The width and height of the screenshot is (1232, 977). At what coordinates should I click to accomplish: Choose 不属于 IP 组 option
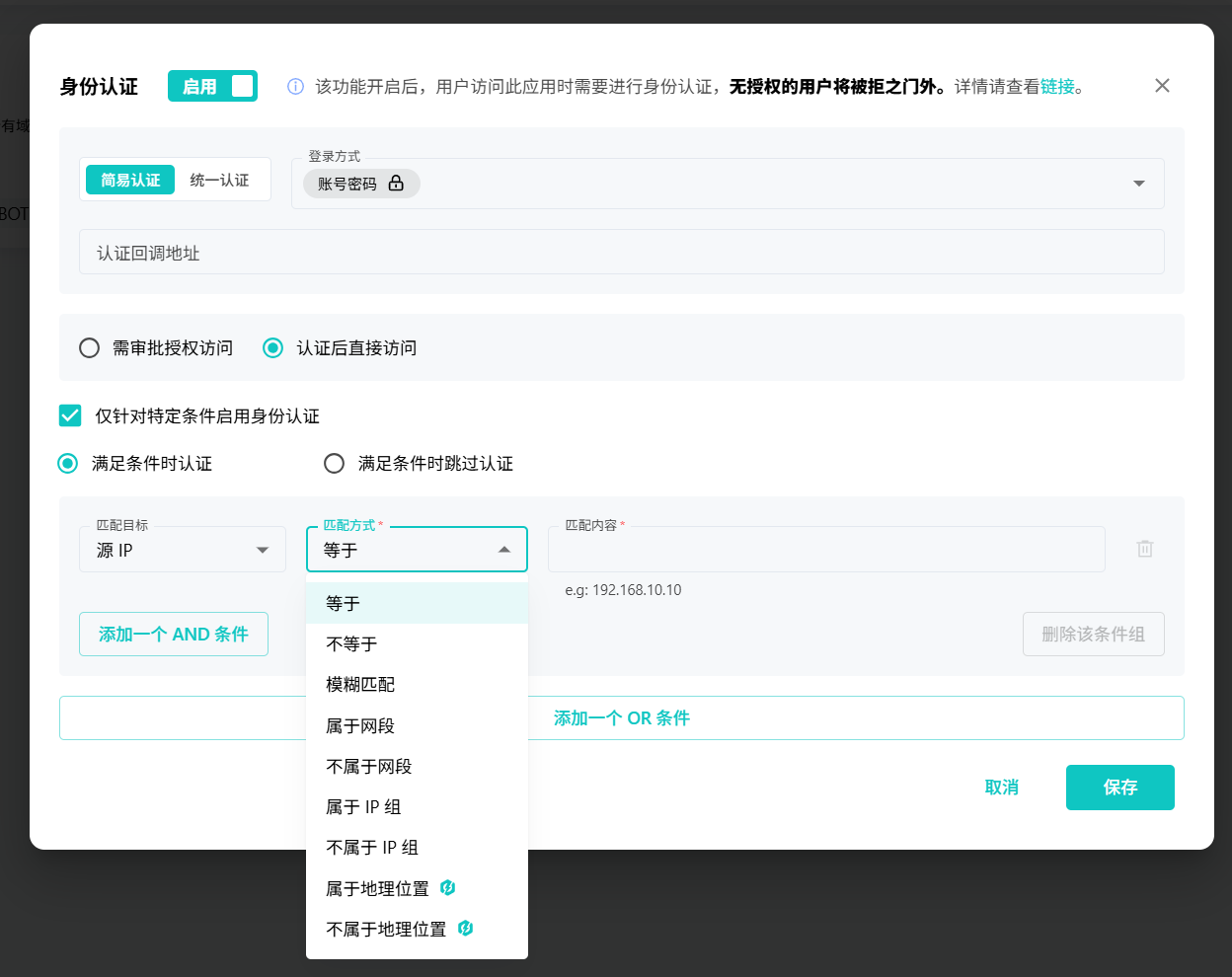click(417, 848)
